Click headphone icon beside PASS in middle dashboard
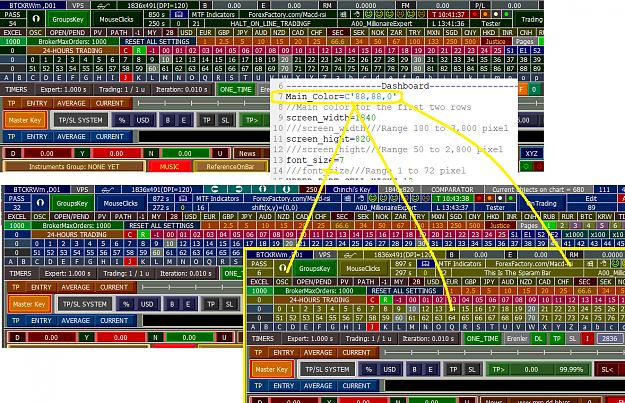Viewport: 625px width, 403px height. tap(40, 203)
